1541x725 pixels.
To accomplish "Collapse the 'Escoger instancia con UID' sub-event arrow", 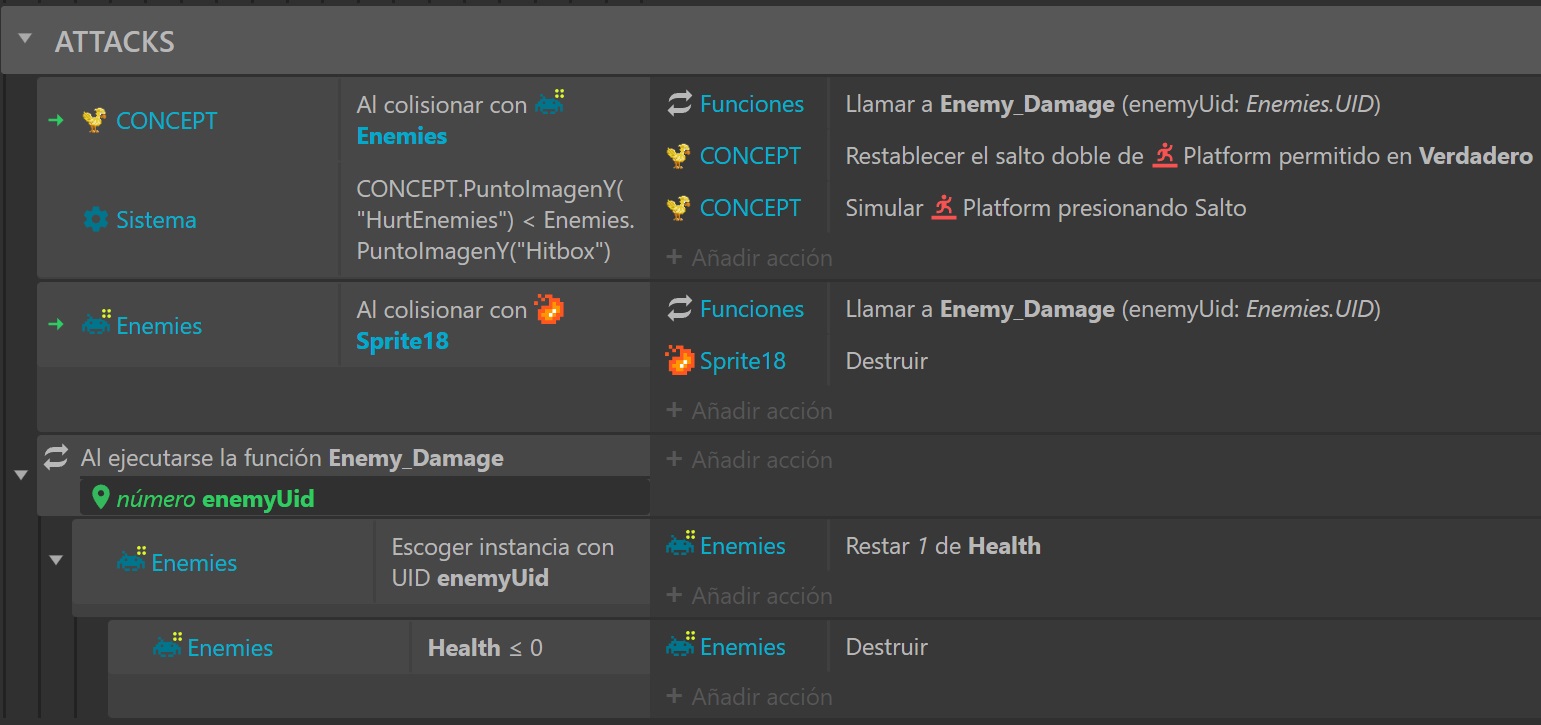I will (x=56, y=560).
